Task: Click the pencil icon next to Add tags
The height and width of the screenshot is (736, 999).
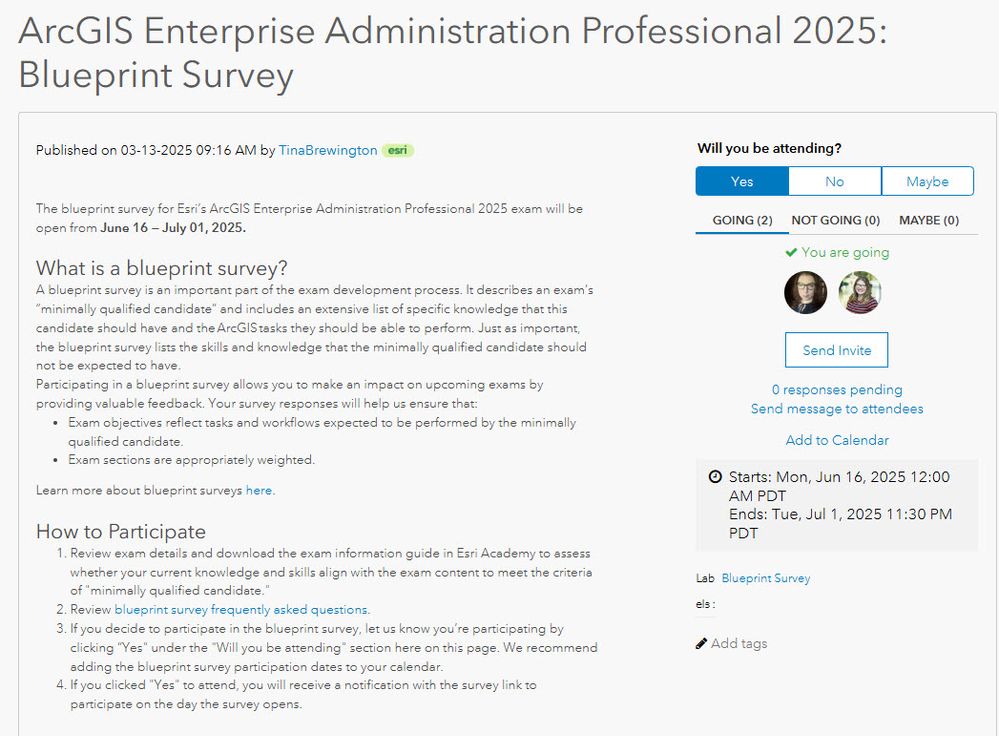Action: pyautogui.click(x=702, y=644)
